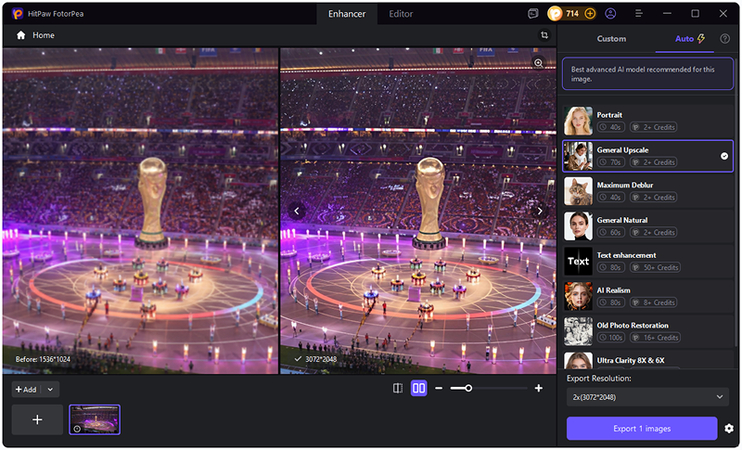Open export settings gear icon
This screenshot has height=450, width=742.
(729, 429)
